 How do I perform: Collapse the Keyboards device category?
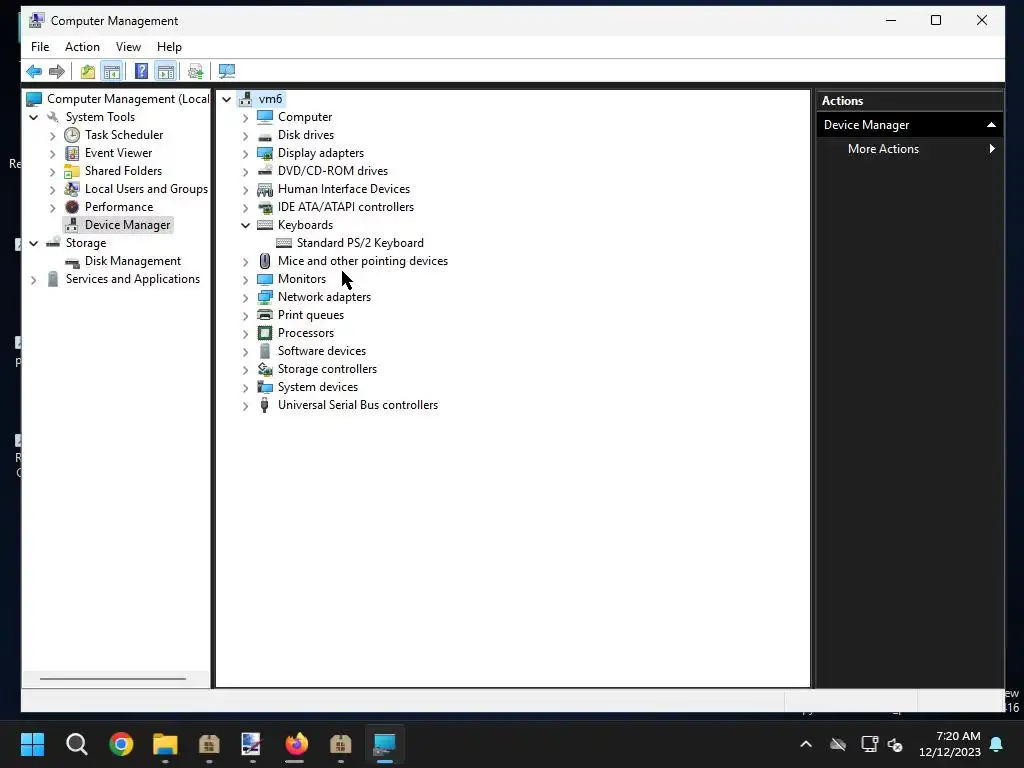(x=246, y=225)
